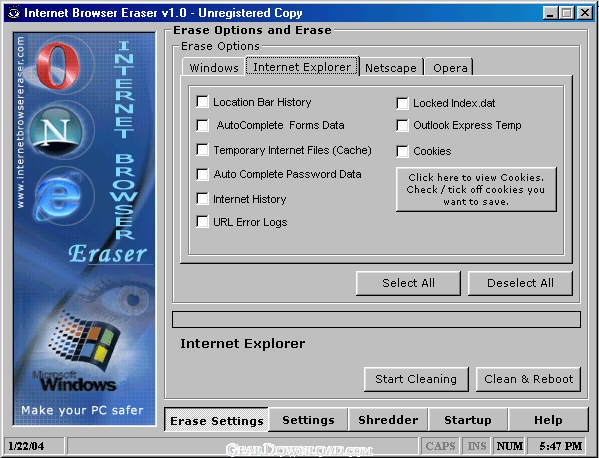Click the view Cookies button
599x458 pixels.
click(x=476, y=189)
